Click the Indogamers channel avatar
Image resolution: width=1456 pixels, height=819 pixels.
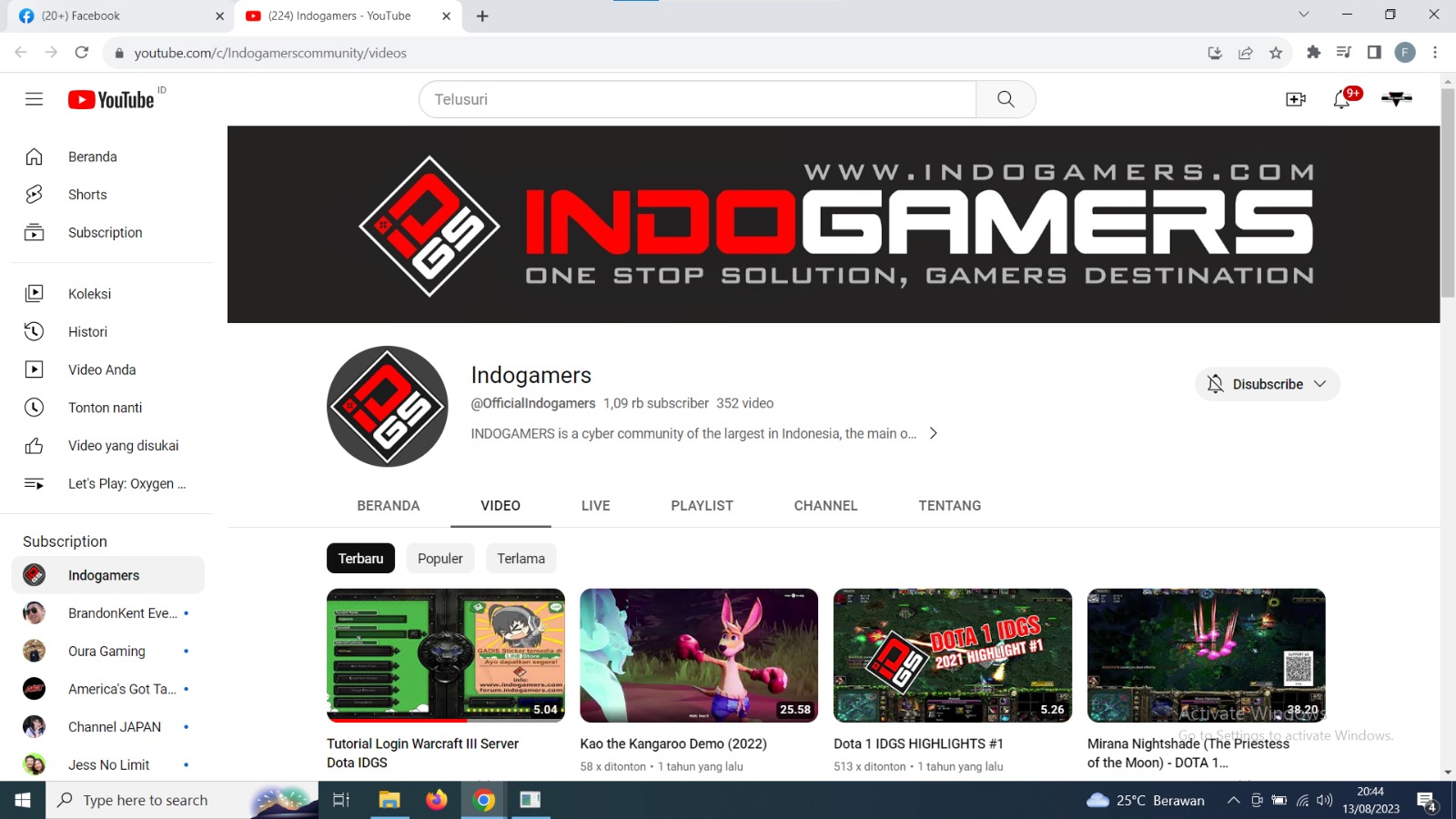point(388,407)
